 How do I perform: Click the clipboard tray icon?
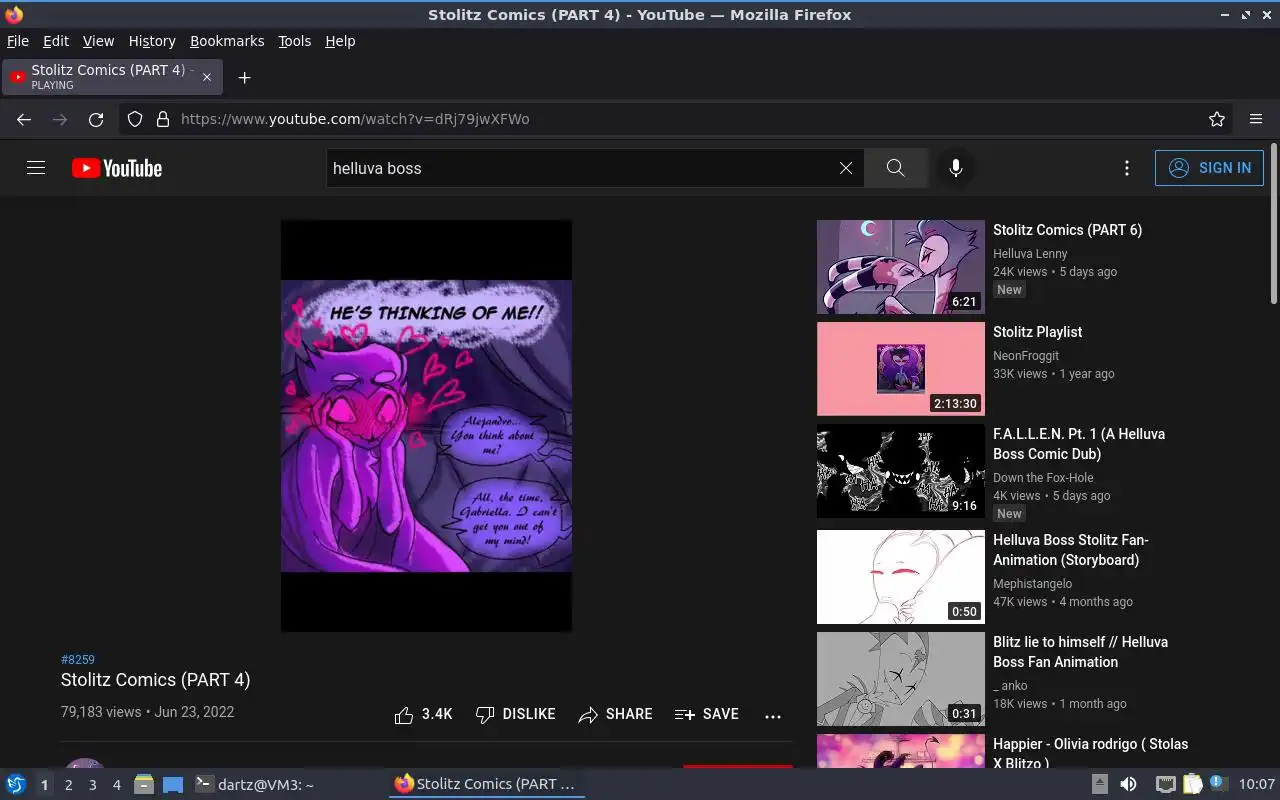coord(1192,784)
